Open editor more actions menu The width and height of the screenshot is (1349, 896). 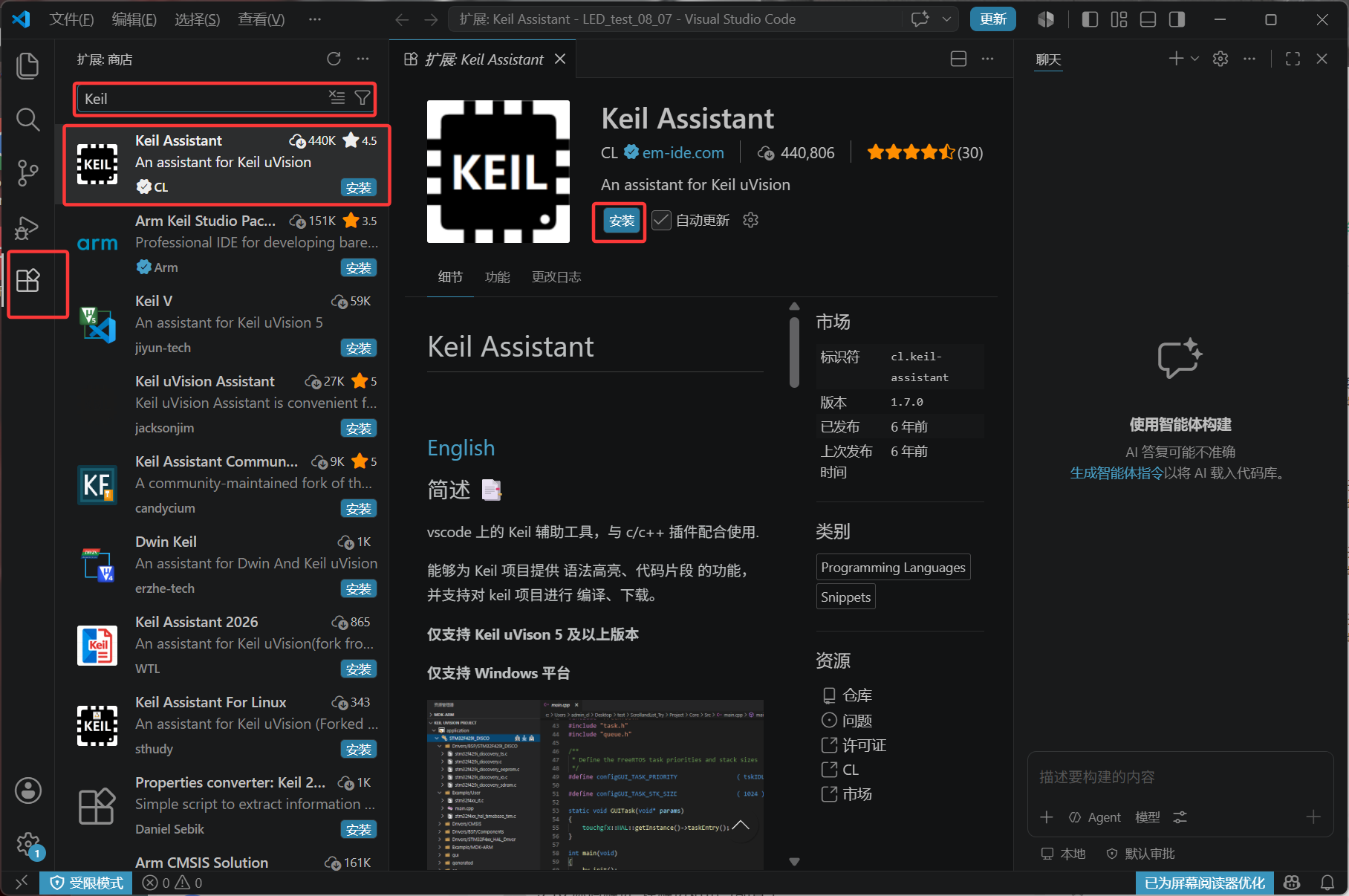[987, 59]
